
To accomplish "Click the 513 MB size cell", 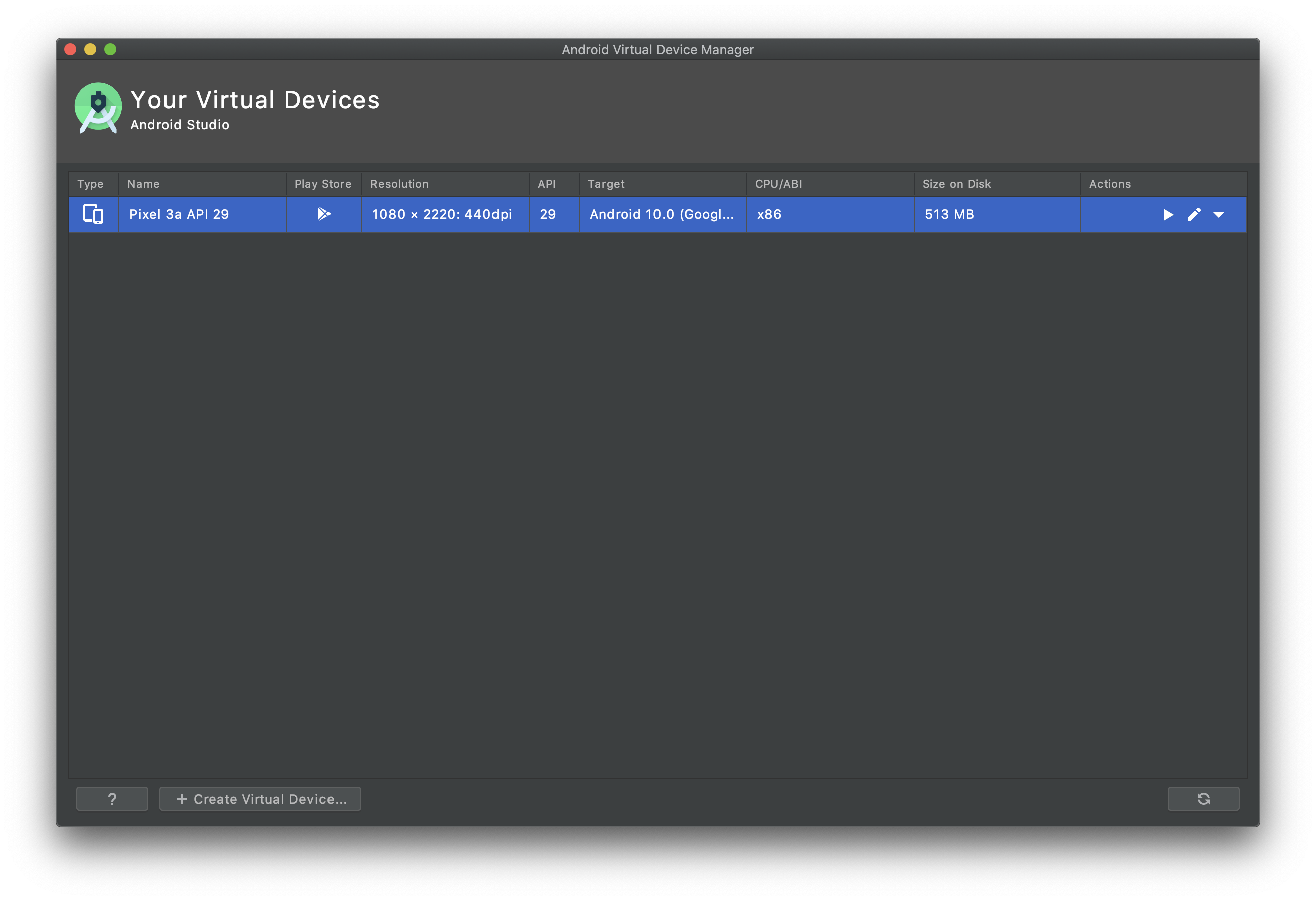I will (x=949, y=214).
